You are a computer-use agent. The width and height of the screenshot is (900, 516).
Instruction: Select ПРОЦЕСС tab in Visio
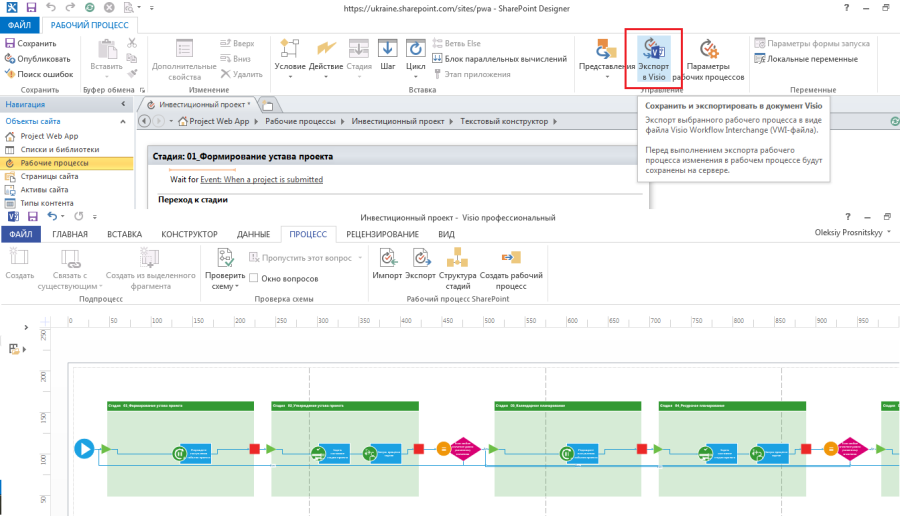[308, 234]
